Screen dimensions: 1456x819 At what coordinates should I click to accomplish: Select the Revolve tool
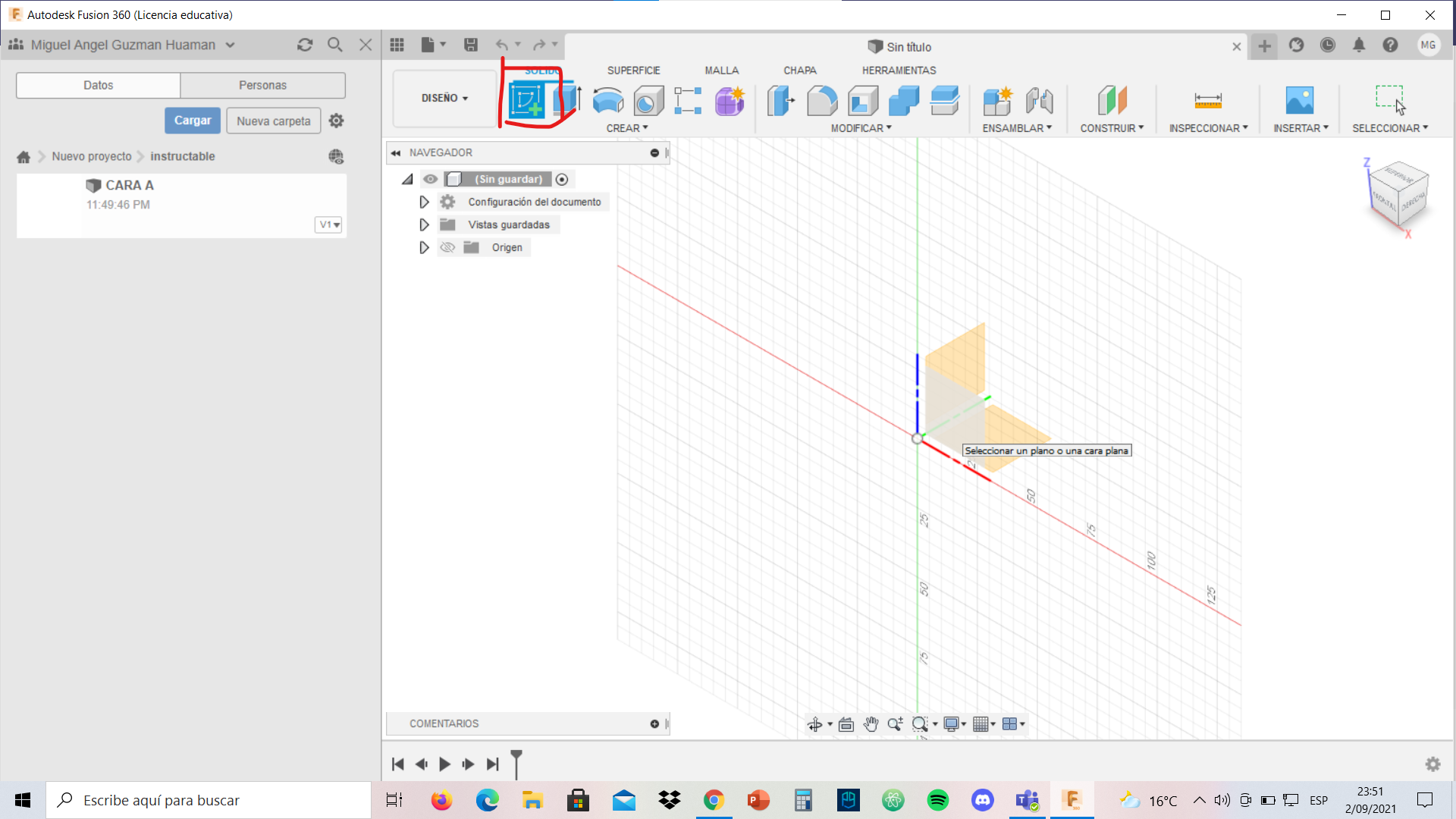[607, 100]
